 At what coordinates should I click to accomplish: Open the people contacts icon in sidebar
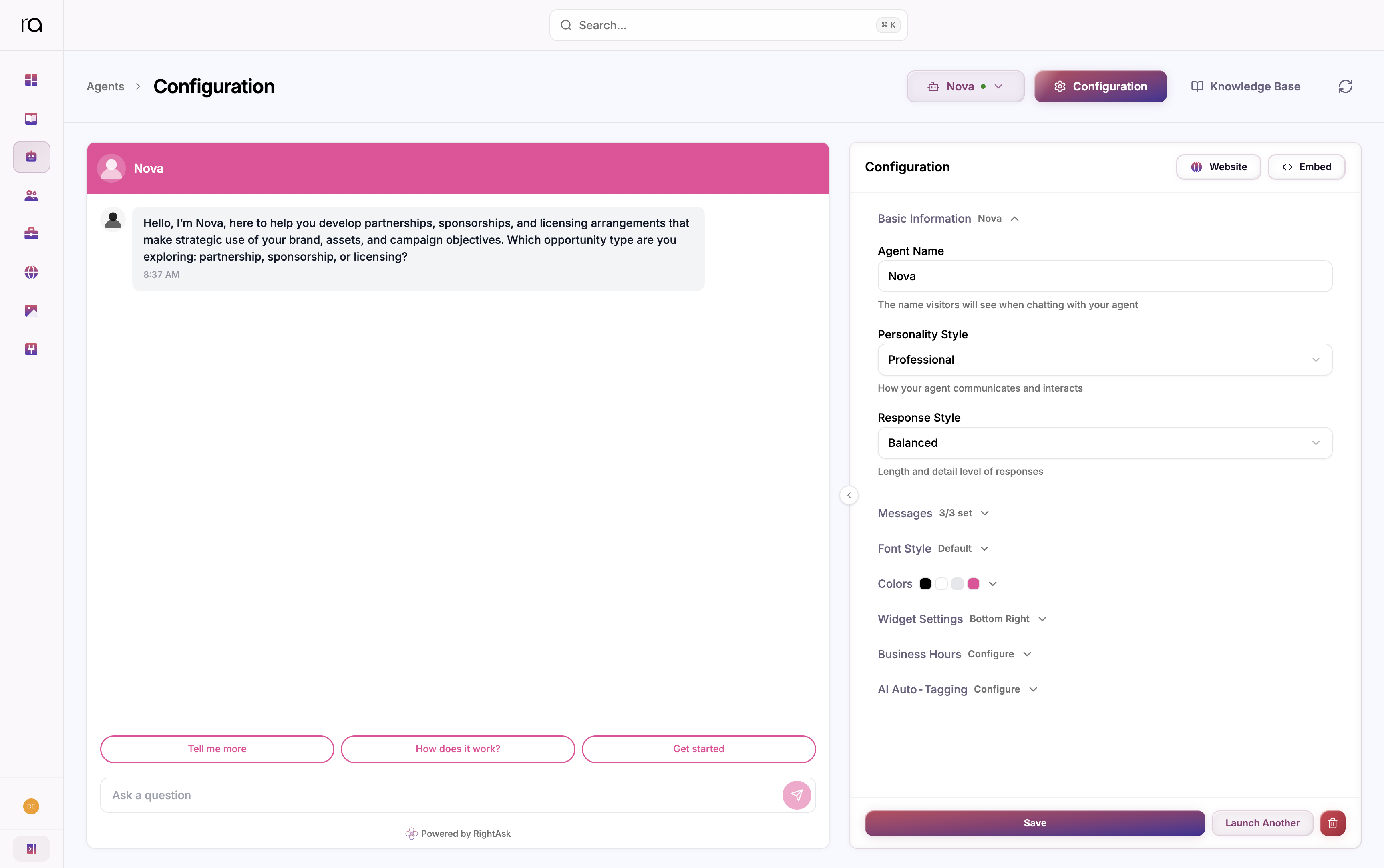(31, 196)
